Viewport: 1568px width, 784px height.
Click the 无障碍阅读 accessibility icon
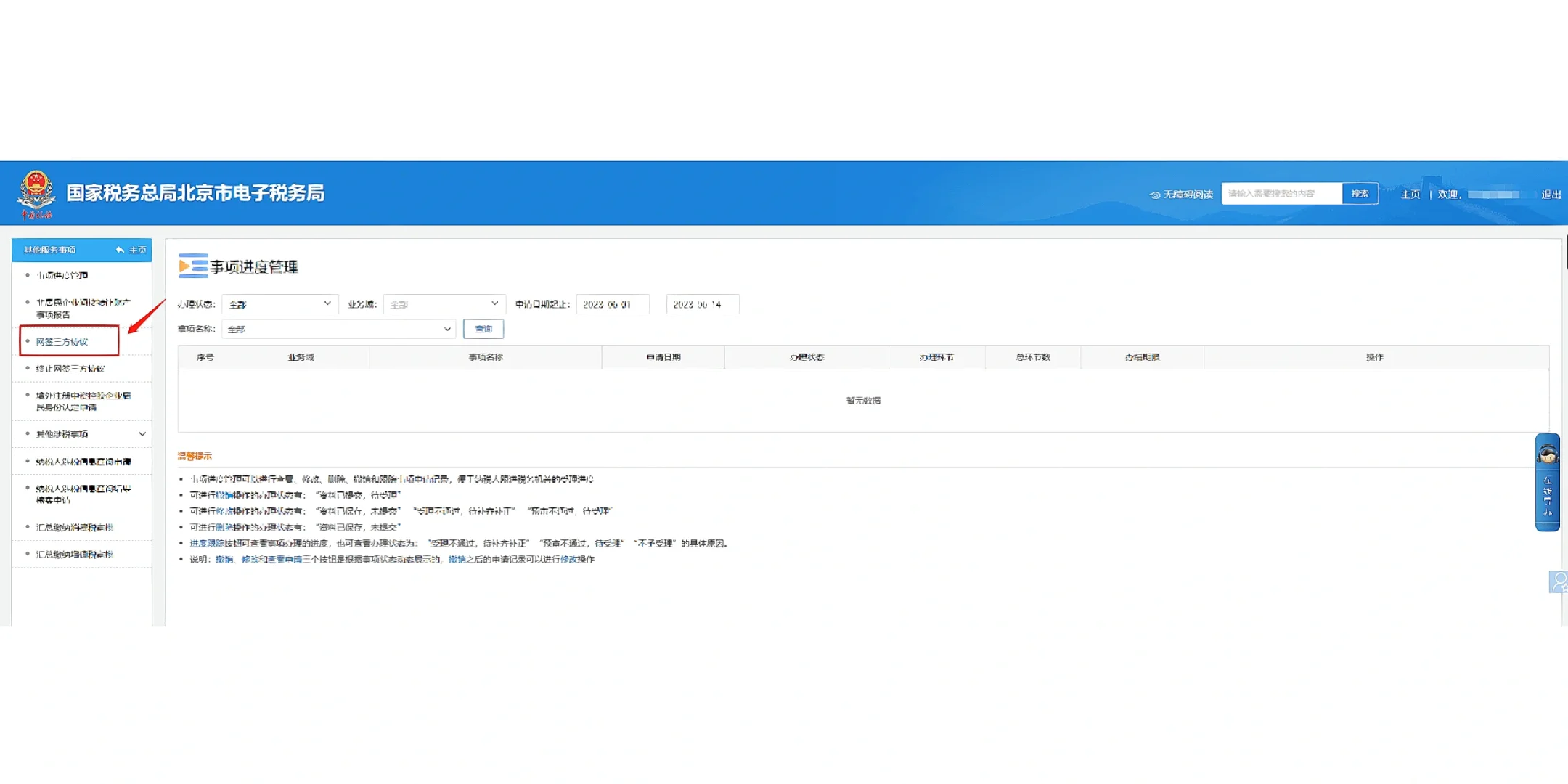[x=1154, y=195]
